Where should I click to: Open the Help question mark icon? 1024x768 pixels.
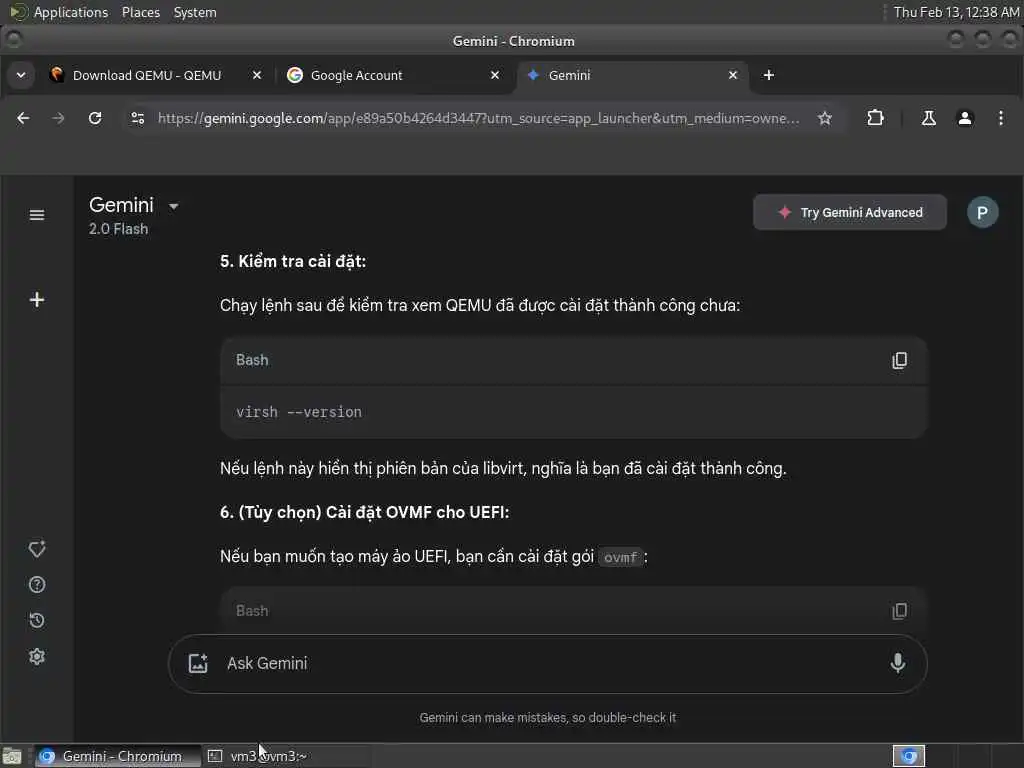pos(37,584)
